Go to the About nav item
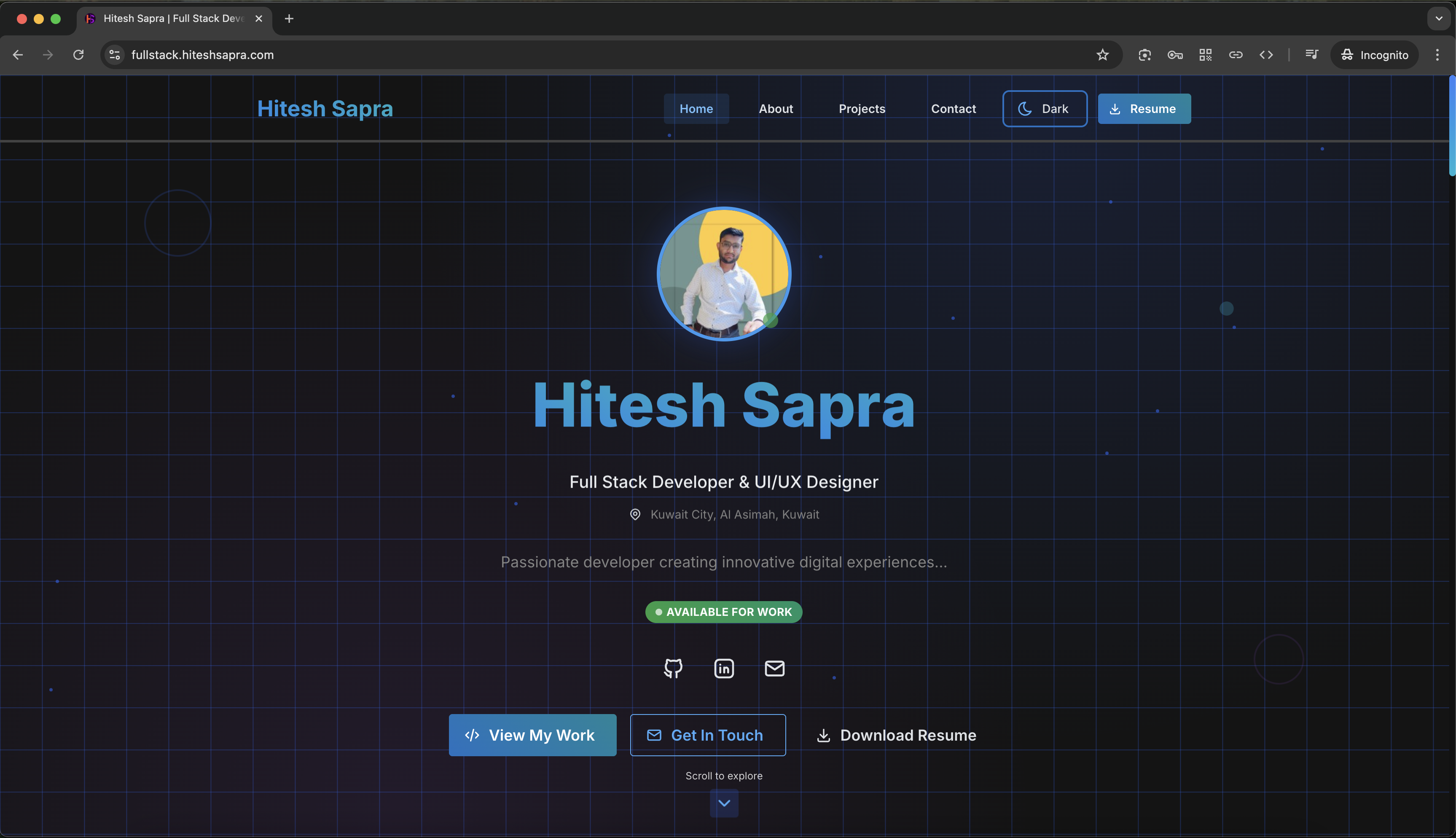 coord(776,109)
